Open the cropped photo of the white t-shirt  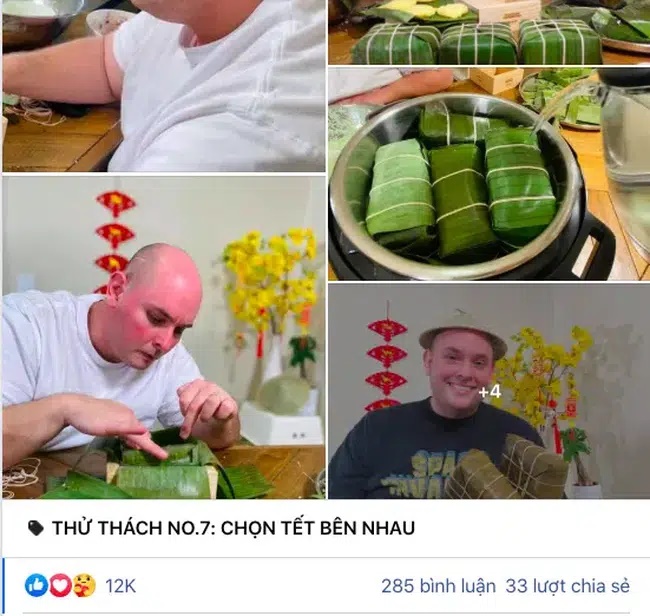[x=164, y=86]
